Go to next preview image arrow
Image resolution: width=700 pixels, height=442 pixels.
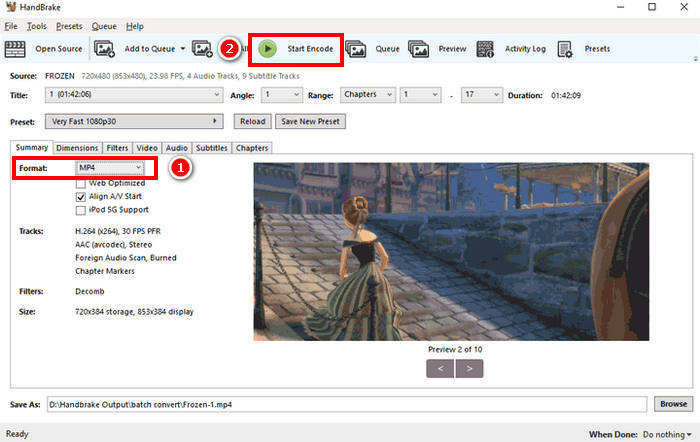[x=470, y=368]
